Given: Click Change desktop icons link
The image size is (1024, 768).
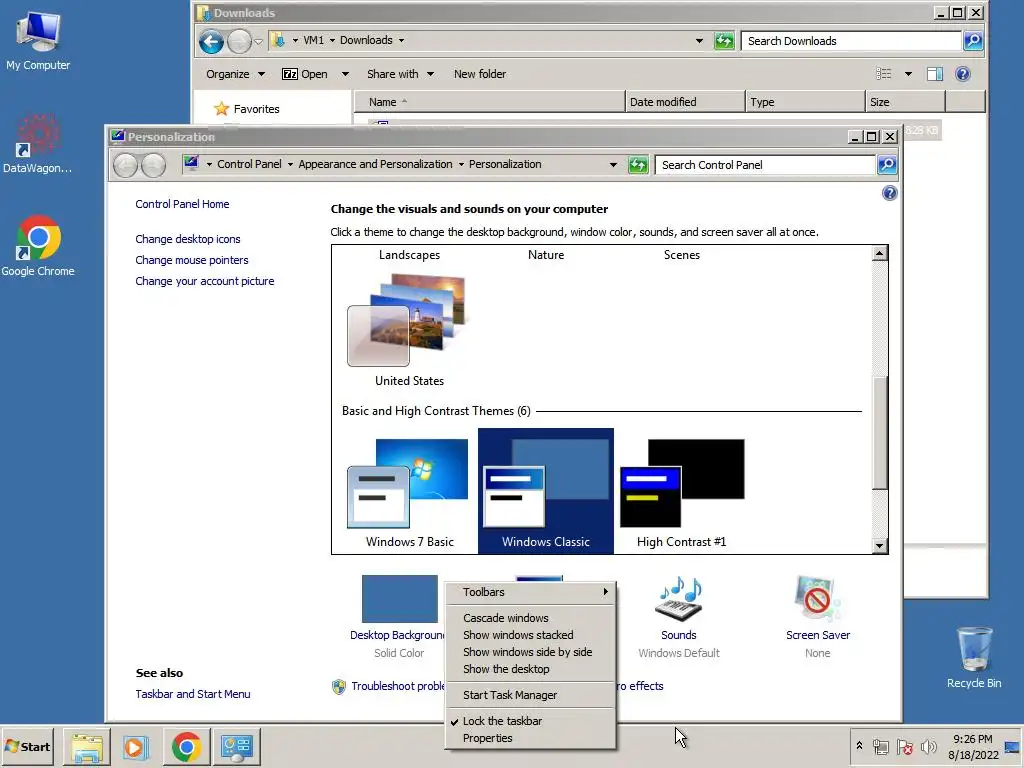Looking at the screenshot, I should (x=187, y=239).
